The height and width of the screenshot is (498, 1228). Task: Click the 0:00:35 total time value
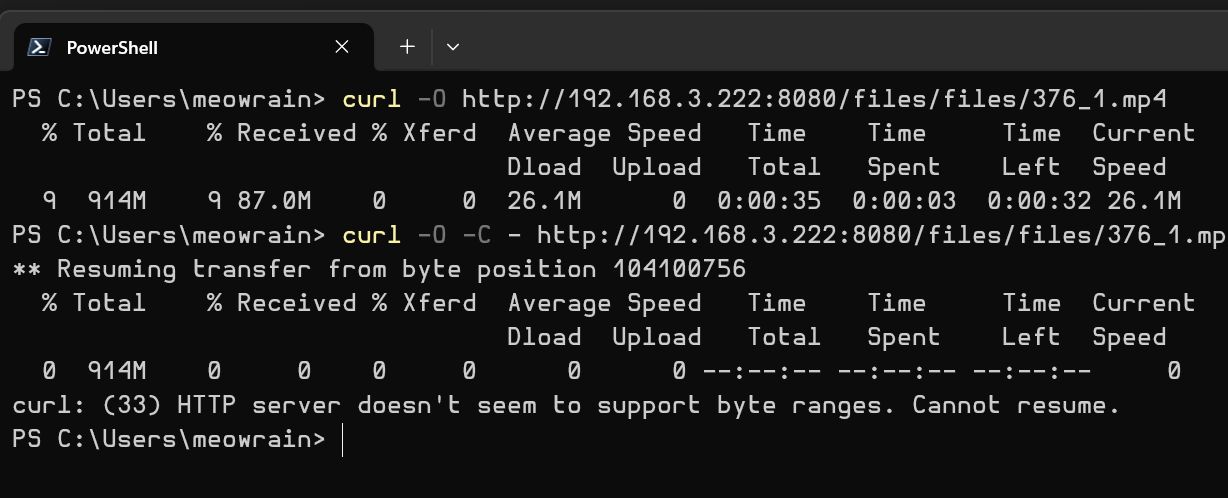point(769,201)
